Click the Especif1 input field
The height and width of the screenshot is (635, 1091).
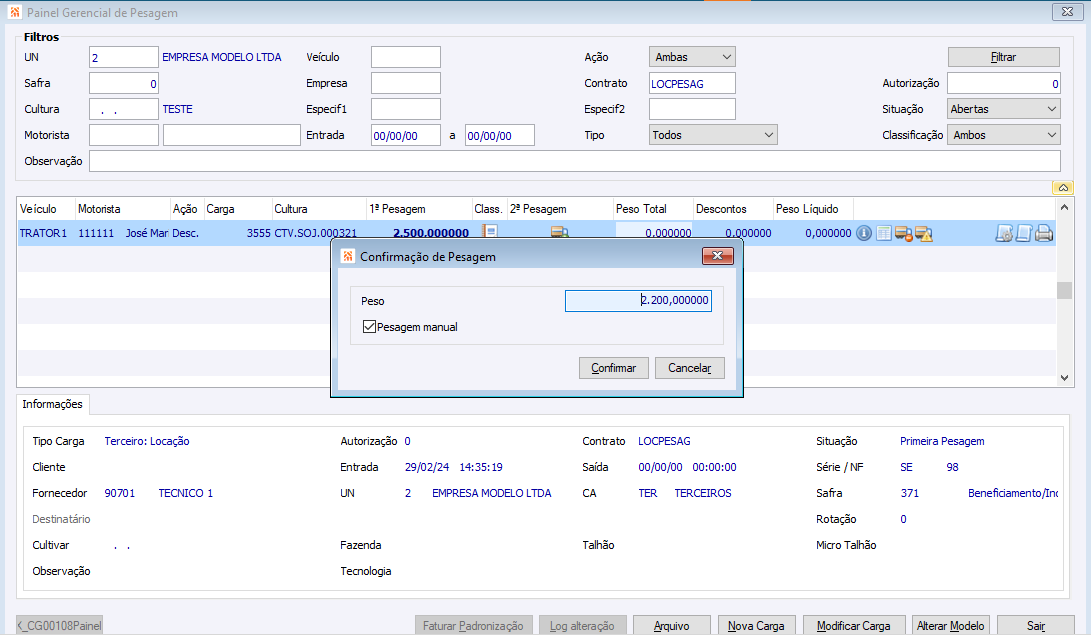406,109
